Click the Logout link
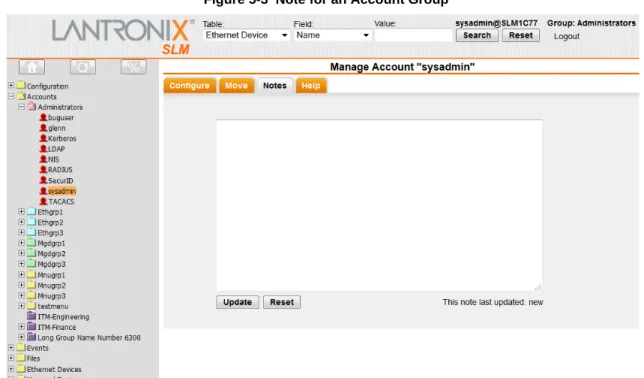644x378 pixels. click(x=566, y=36)
